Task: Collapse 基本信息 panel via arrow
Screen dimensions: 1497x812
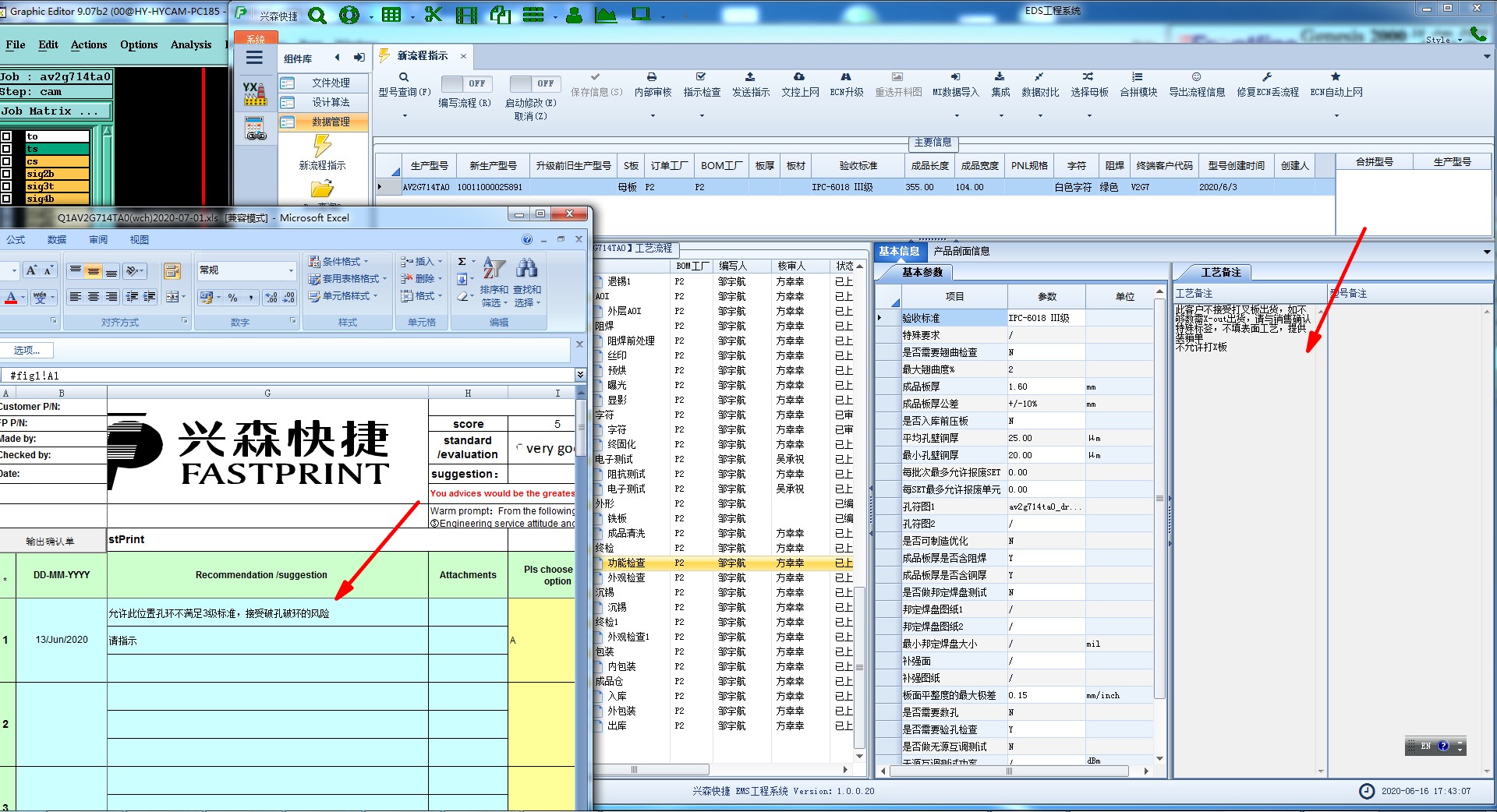Action: pos(1487,252)
